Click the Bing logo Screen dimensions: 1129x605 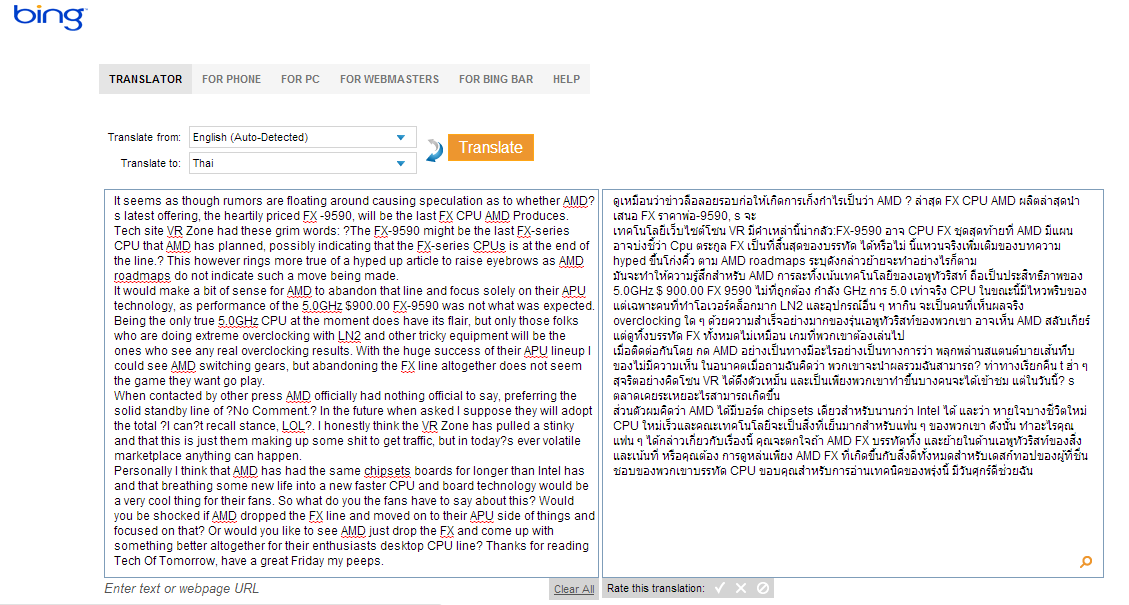pos(50,17)
